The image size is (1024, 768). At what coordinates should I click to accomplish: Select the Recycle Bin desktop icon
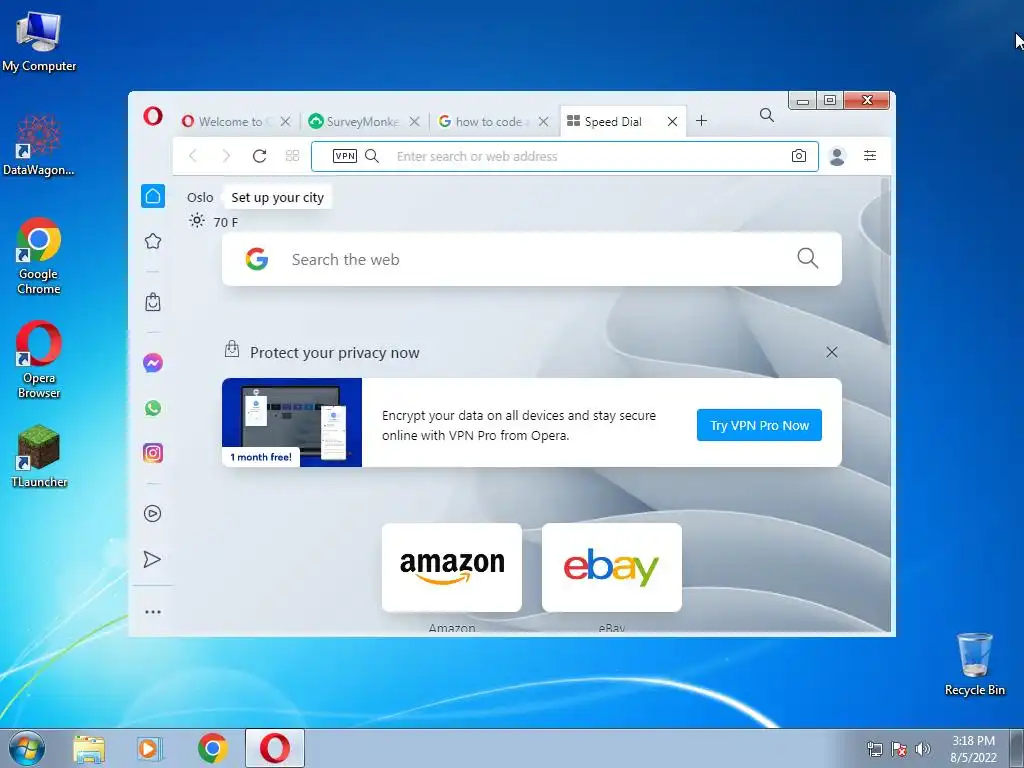(x=974, y=664)
